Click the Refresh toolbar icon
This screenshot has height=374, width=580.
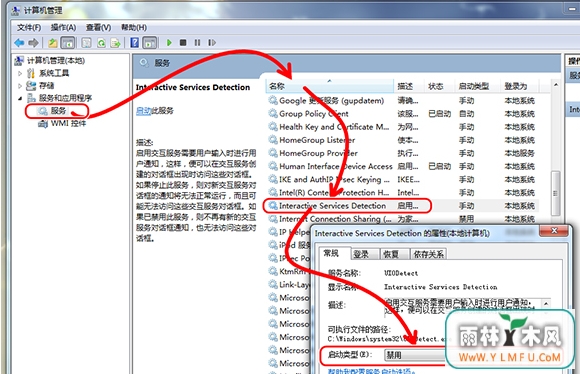101,43
